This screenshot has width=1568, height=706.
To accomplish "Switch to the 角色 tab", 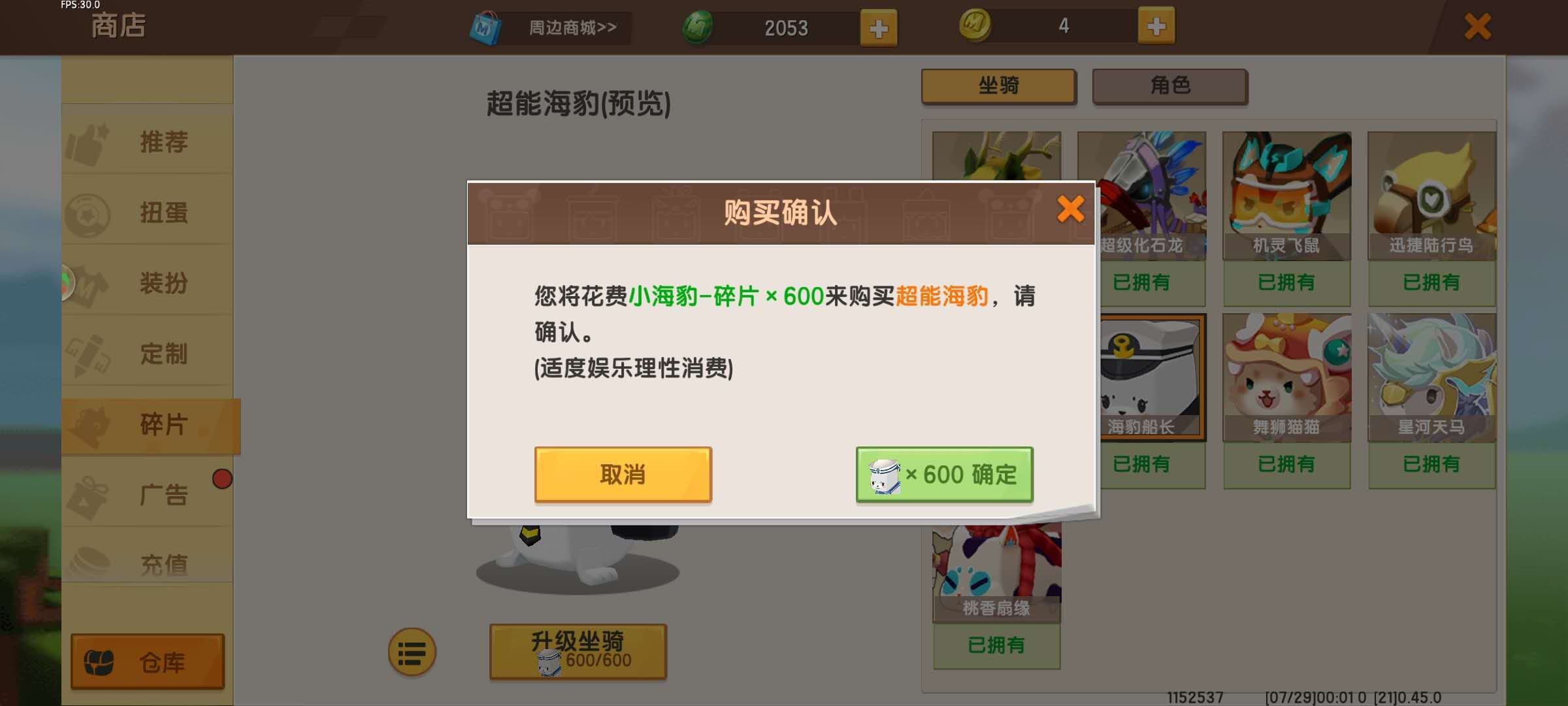I will pos(1170,86).
